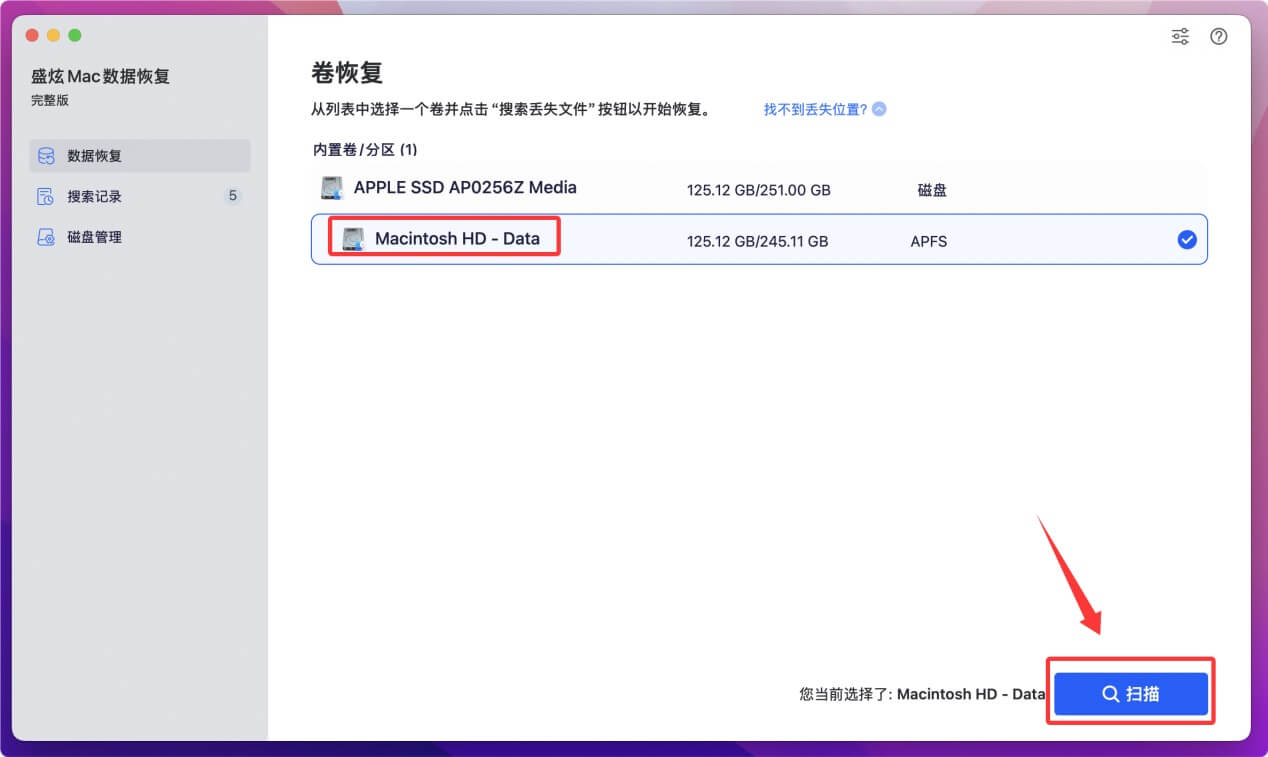
Task: Select the APPLE SSD AP0256Z Media row
Action: [700, 187]
